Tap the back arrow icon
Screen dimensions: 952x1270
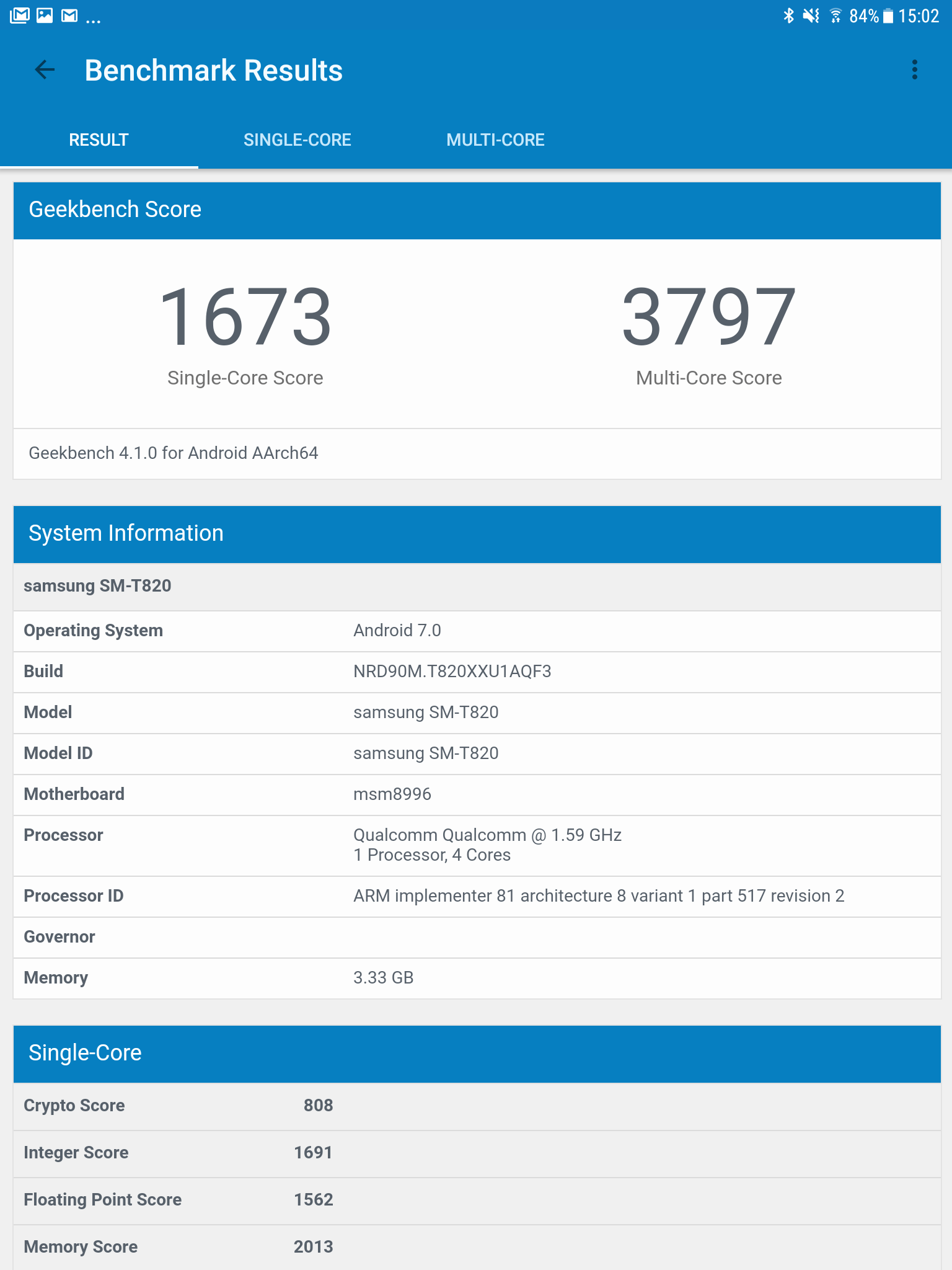click(45, 70)
